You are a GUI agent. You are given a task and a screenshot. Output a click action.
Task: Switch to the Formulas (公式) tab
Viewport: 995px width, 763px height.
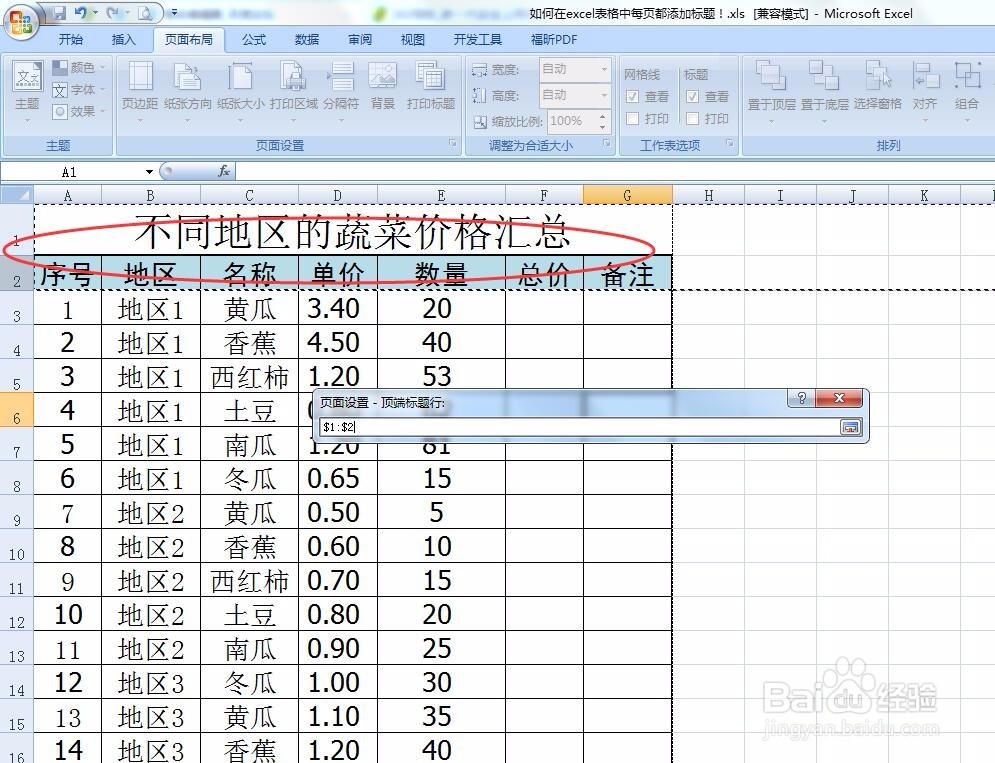point(254,39)
